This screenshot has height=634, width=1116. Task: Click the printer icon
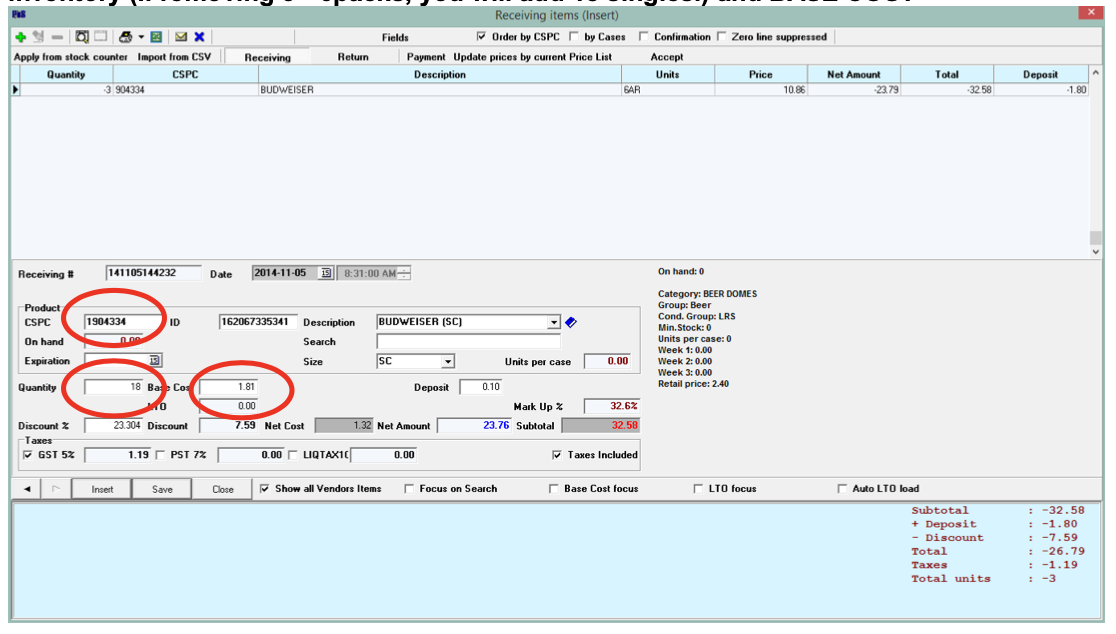pos(126,37)
